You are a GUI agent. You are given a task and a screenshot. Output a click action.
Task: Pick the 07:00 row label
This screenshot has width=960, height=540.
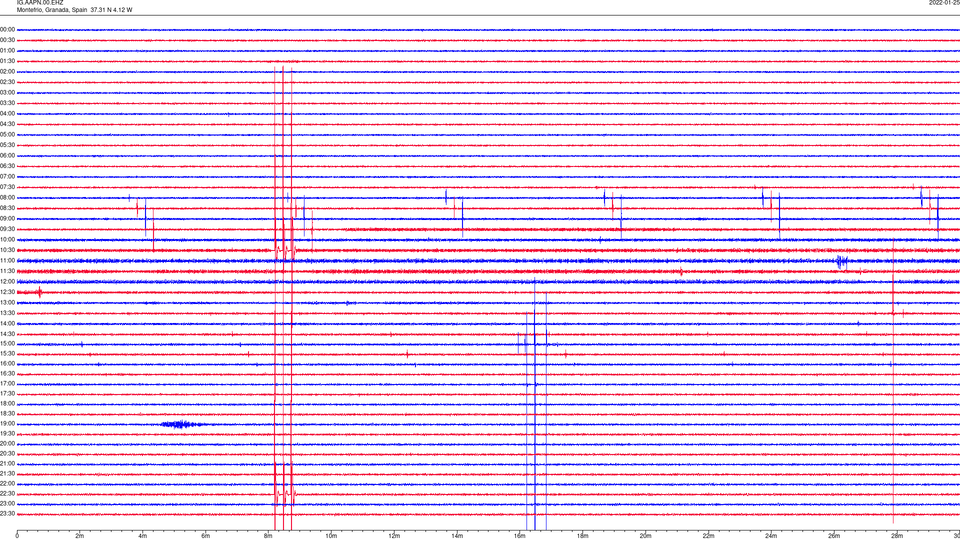click(7, 176)
